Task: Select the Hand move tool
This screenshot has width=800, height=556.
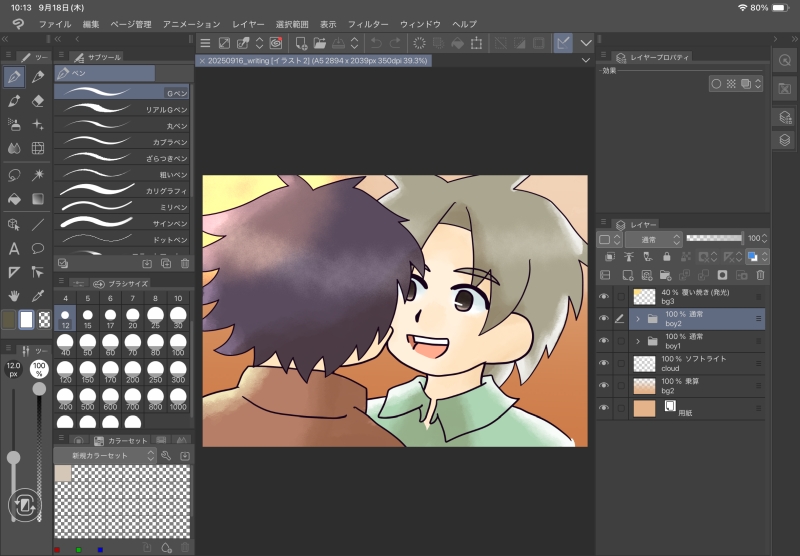Action: point(14,296)
